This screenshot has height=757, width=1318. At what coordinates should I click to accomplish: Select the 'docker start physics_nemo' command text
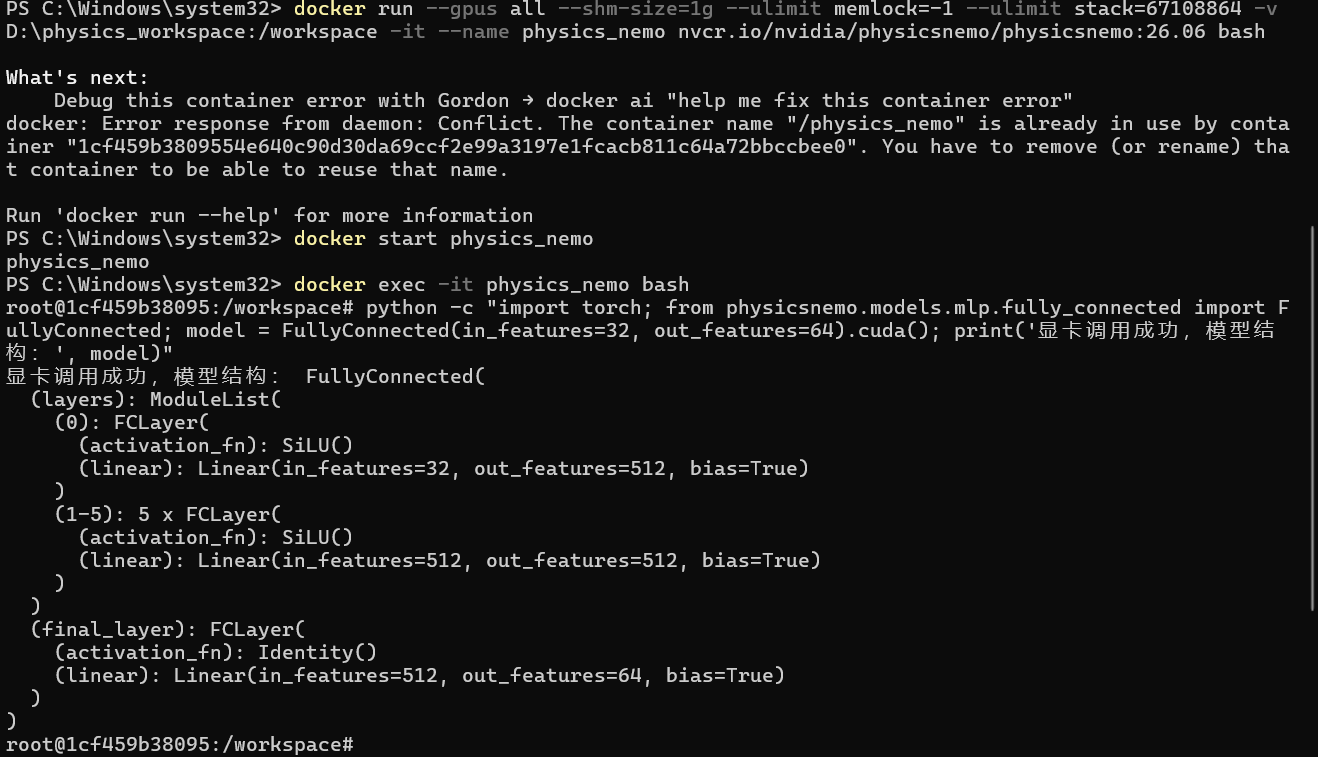[443, 239]
